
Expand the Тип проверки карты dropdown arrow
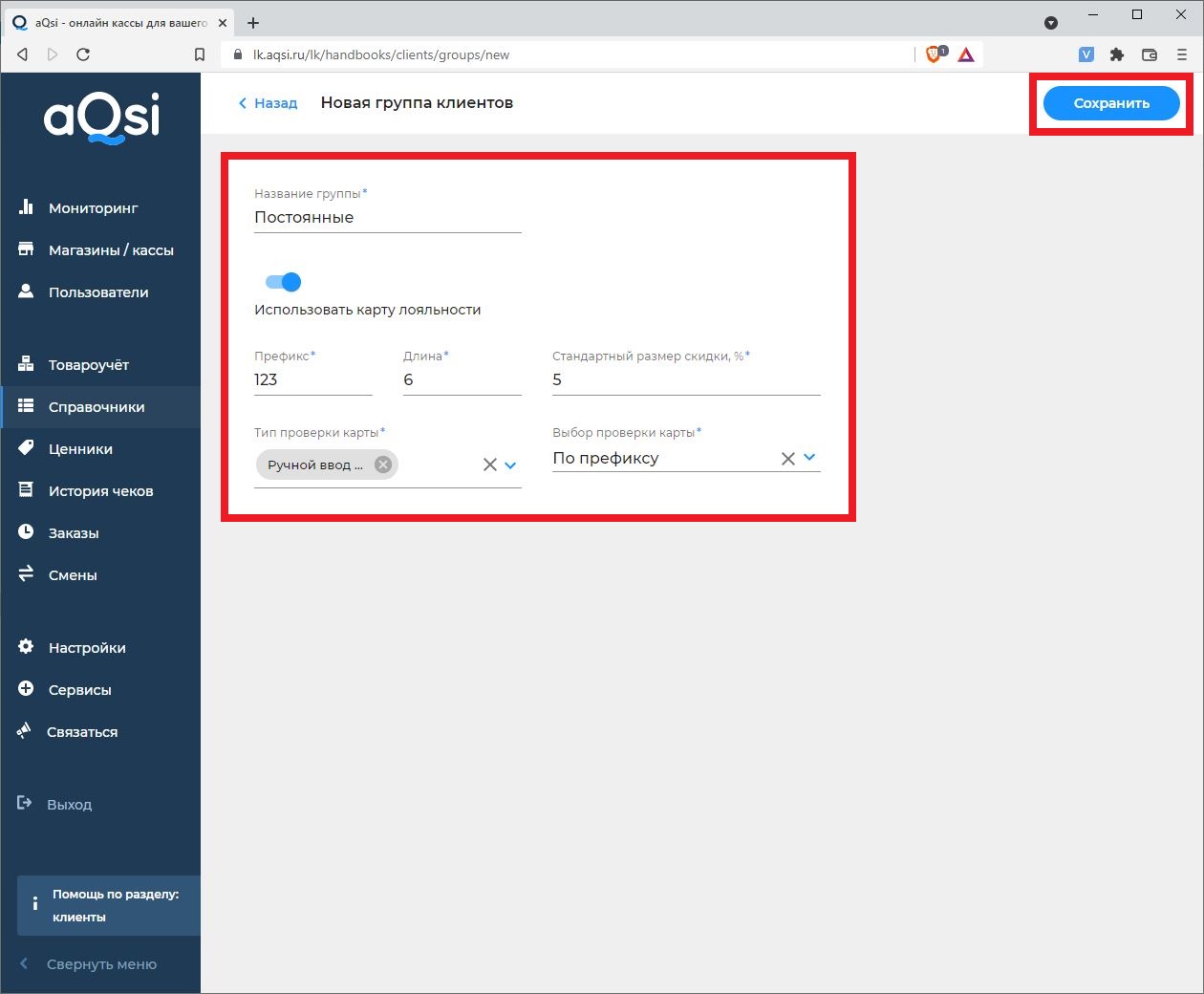510,465
